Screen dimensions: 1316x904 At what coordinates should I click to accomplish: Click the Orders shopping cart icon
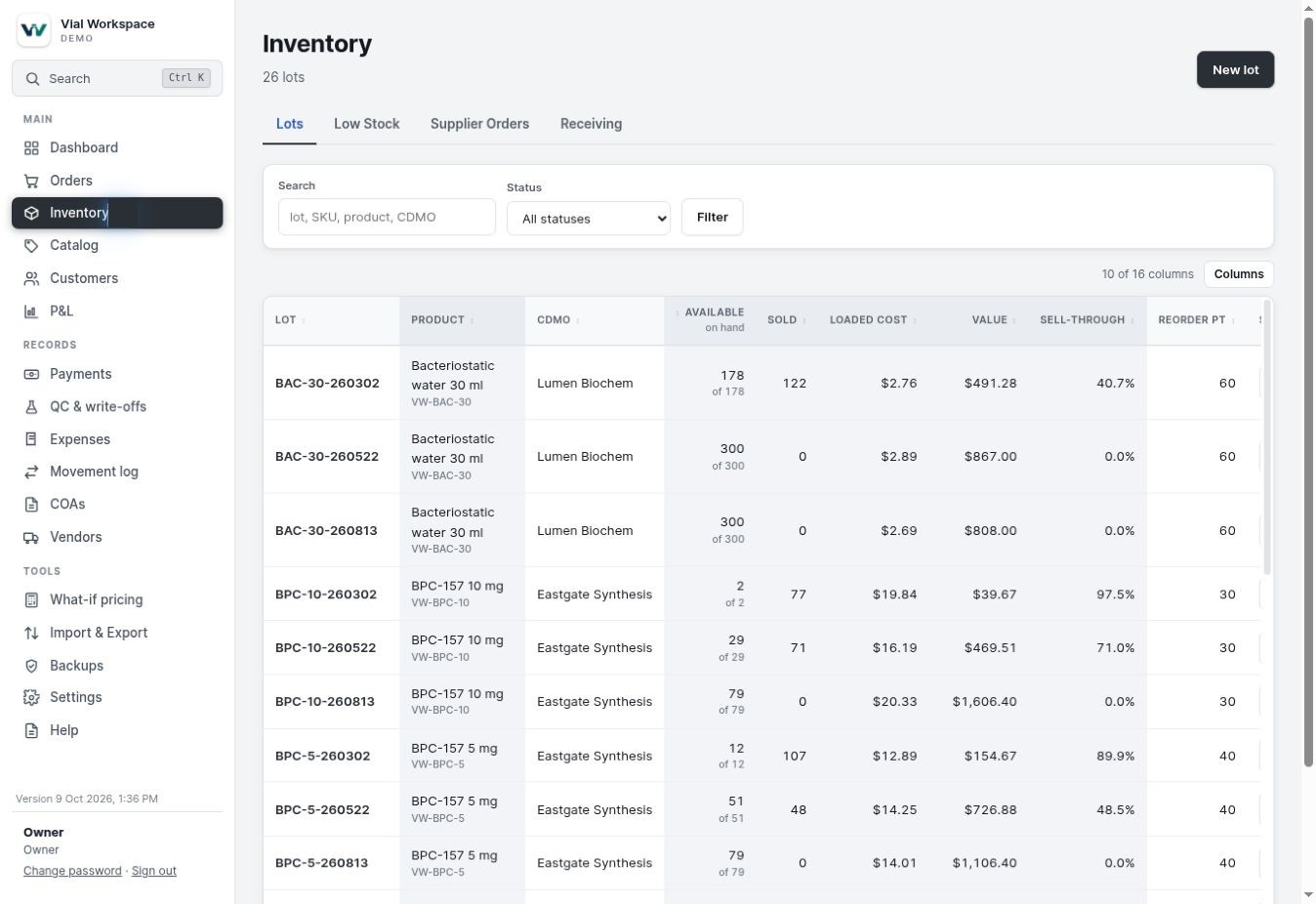tap(31, 181)
